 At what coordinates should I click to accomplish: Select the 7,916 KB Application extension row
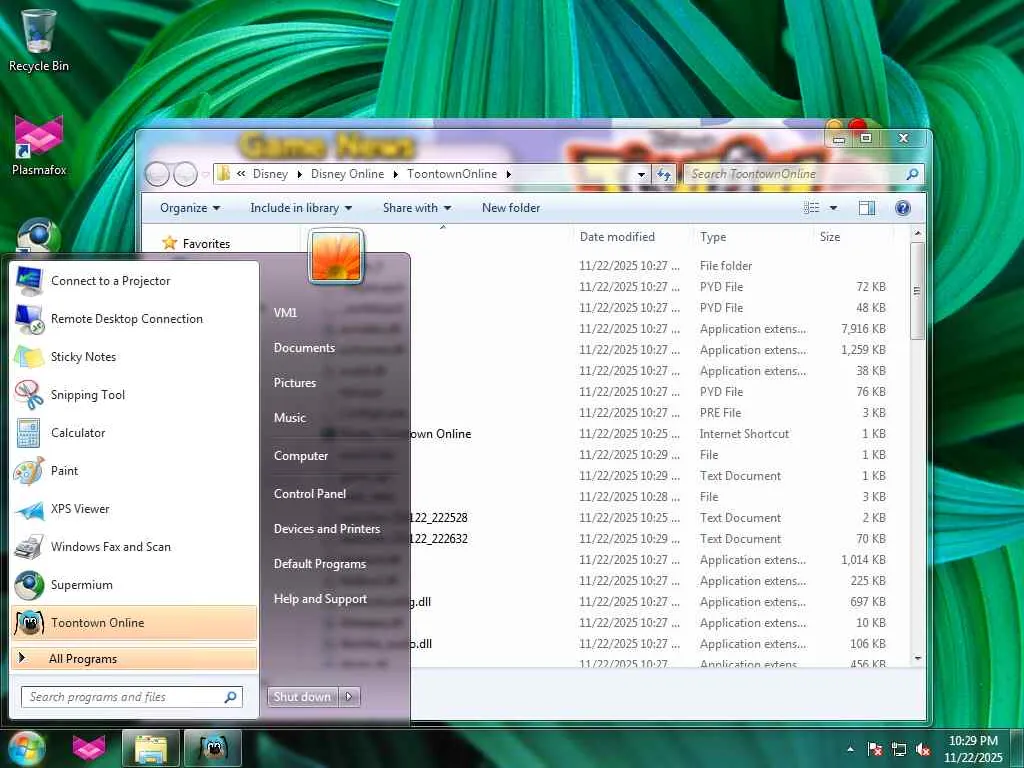click(x=604, y=329)
